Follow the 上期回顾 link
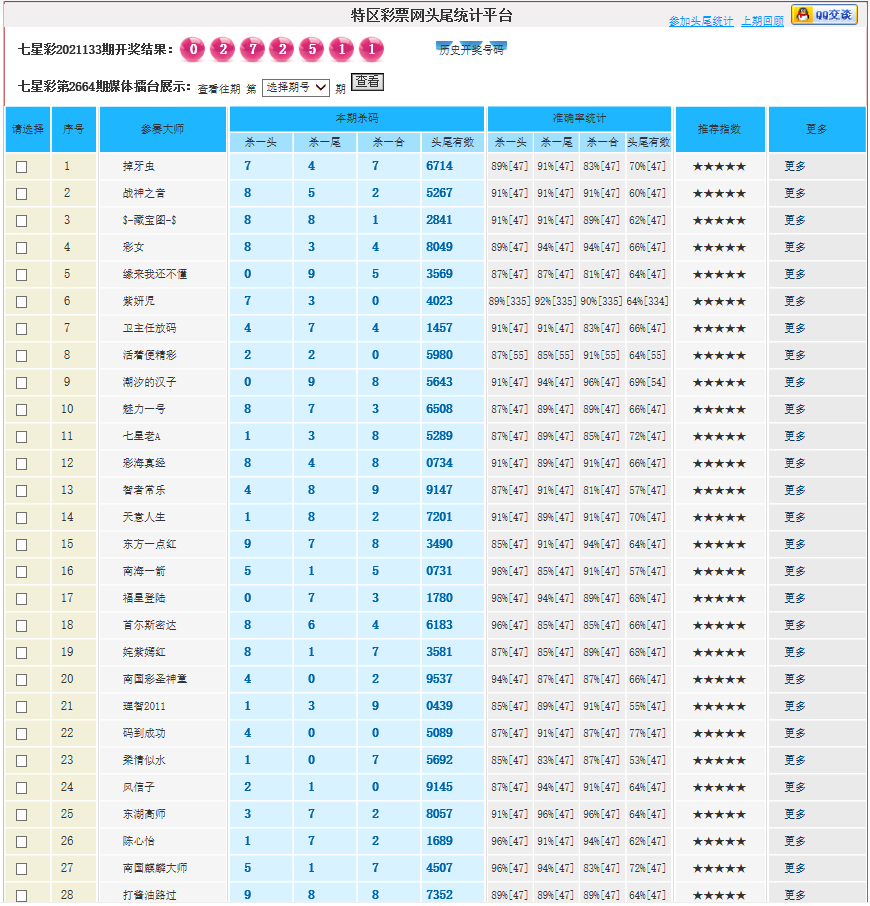 (762, 21)
